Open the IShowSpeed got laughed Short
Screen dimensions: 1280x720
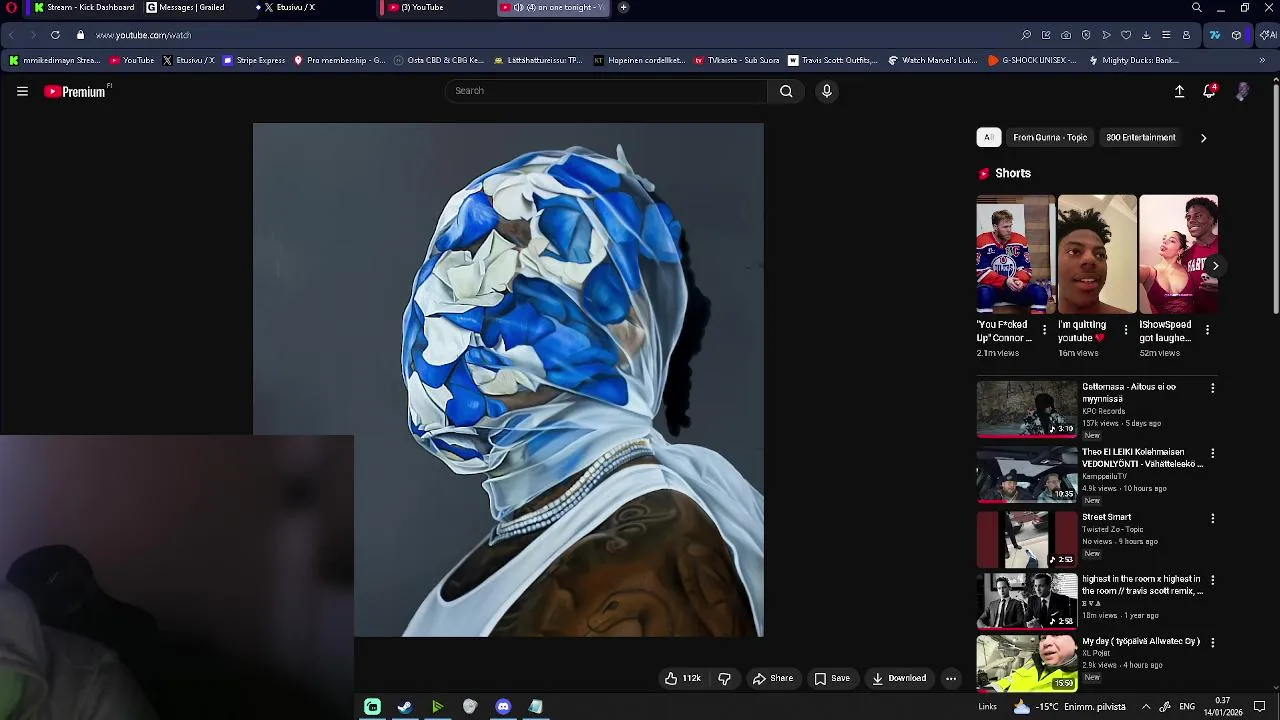click(1178, 255)
